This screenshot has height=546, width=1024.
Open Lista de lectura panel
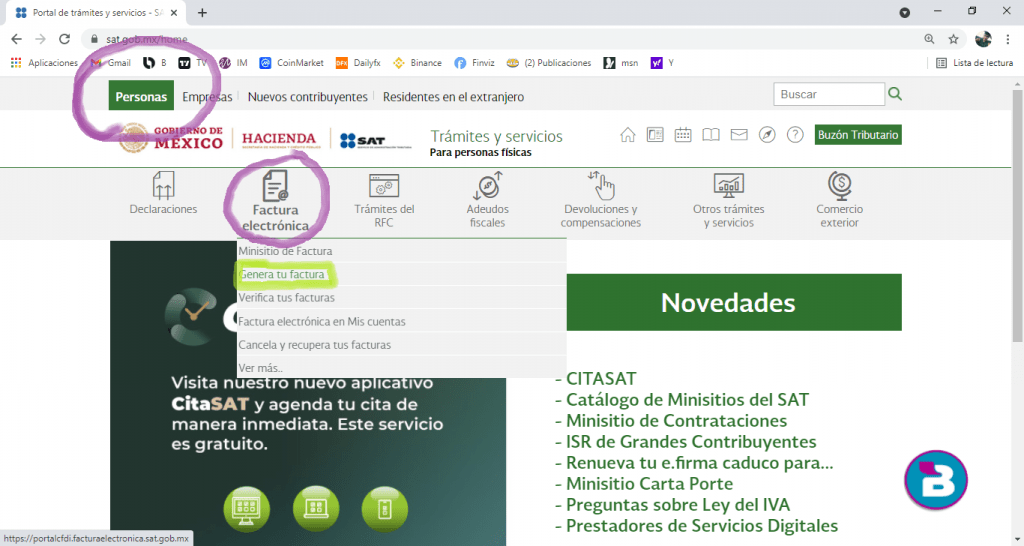point(974,63)
